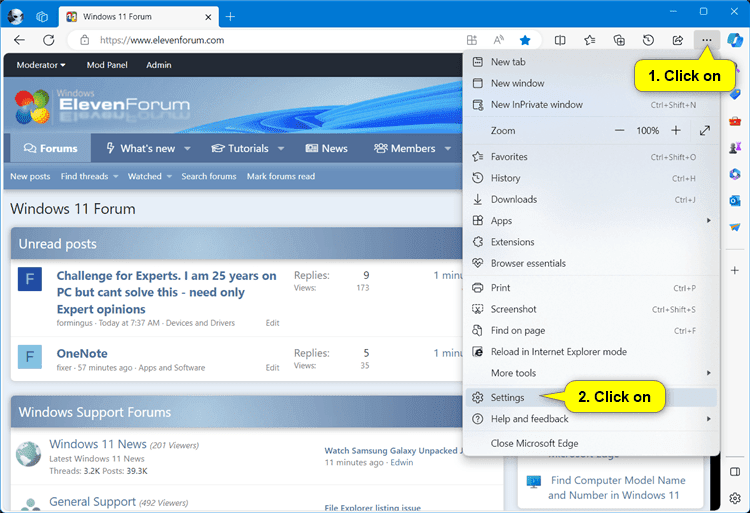Open the Outlook sidebar icon
Viewport: 750px width, 513px height.
(x=735, y=200)
